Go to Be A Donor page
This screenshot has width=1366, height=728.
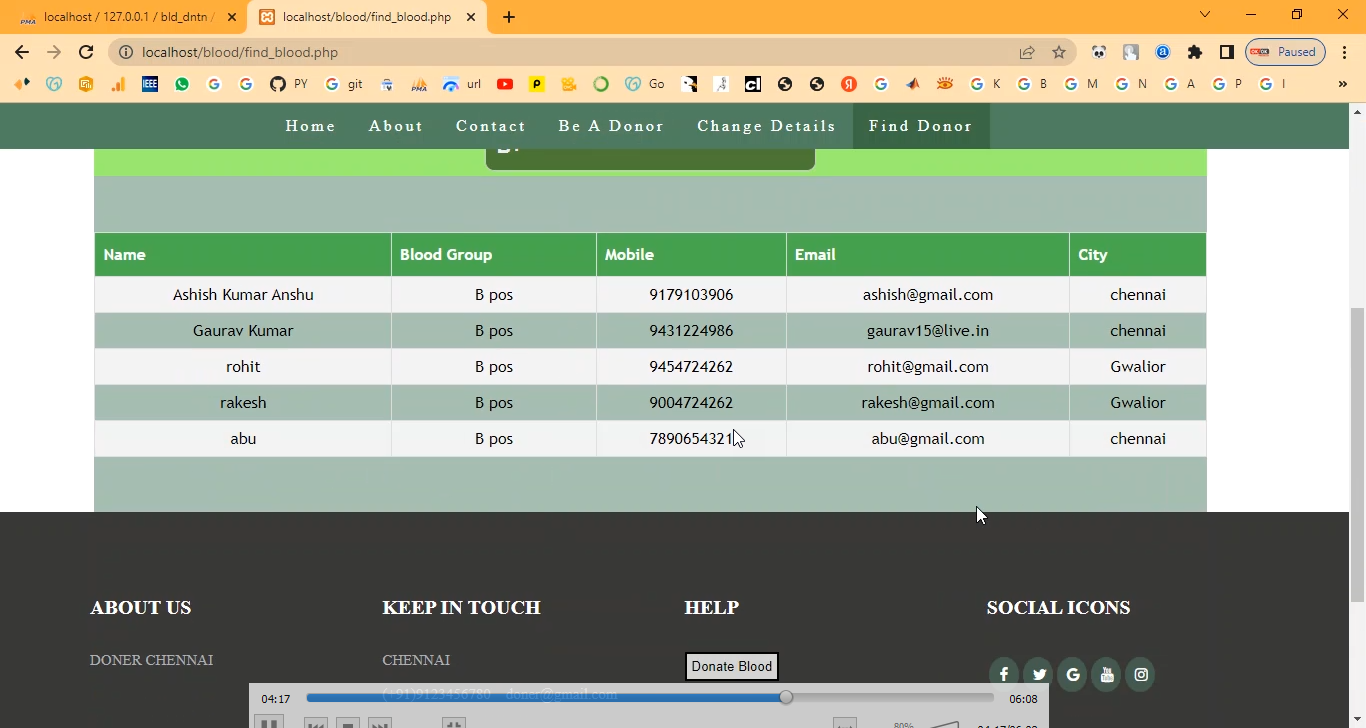click(x=611, y=126)
